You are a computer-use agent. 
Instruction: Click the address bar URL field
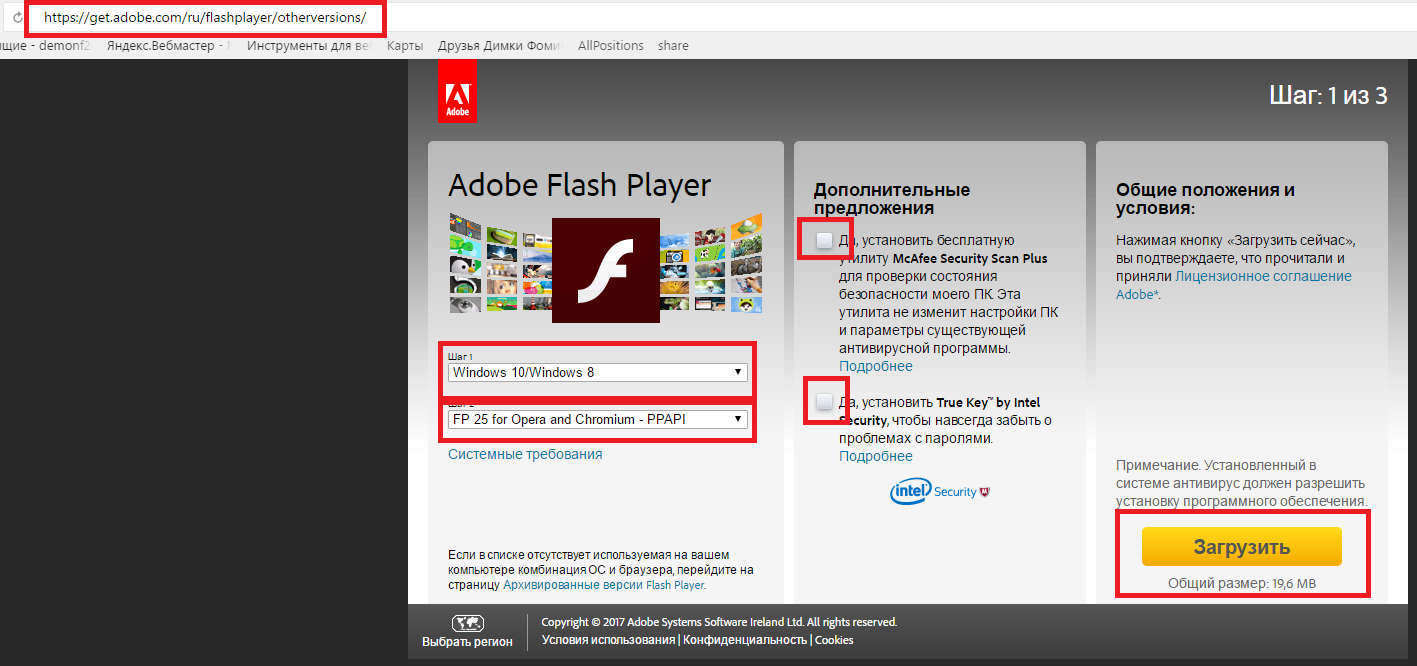click(x=205, y=18)
